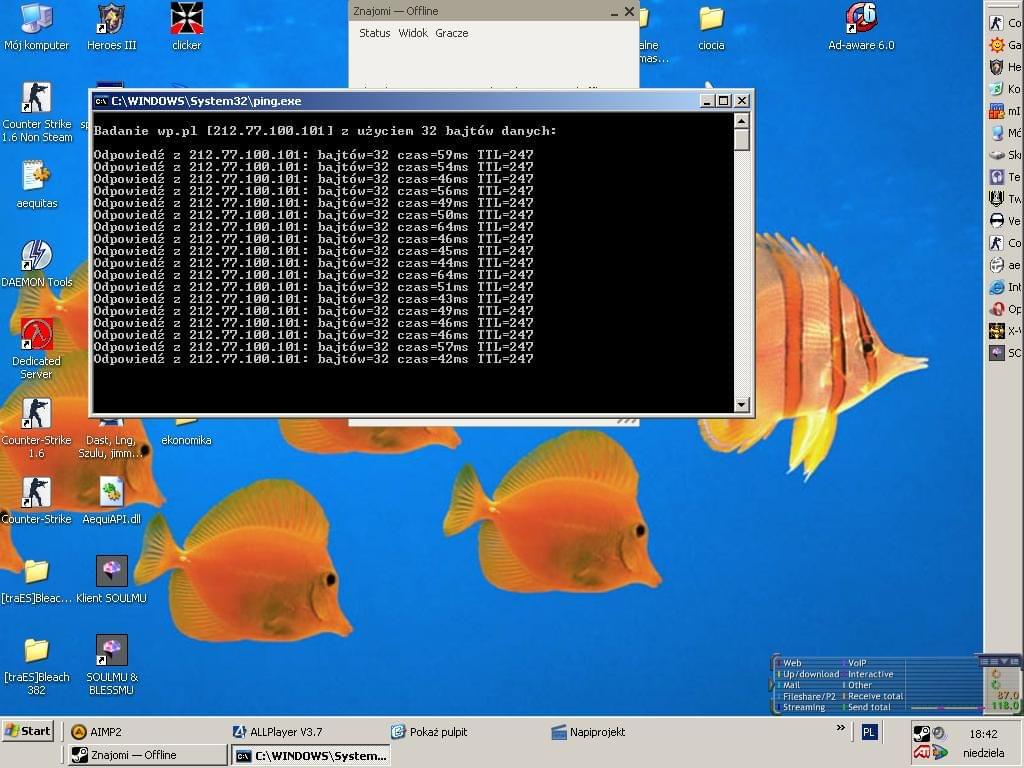The height and width of the screenshot is (768, 1024).
Task: Click the reply line with czas=57ms
Action: coord(313,347)
